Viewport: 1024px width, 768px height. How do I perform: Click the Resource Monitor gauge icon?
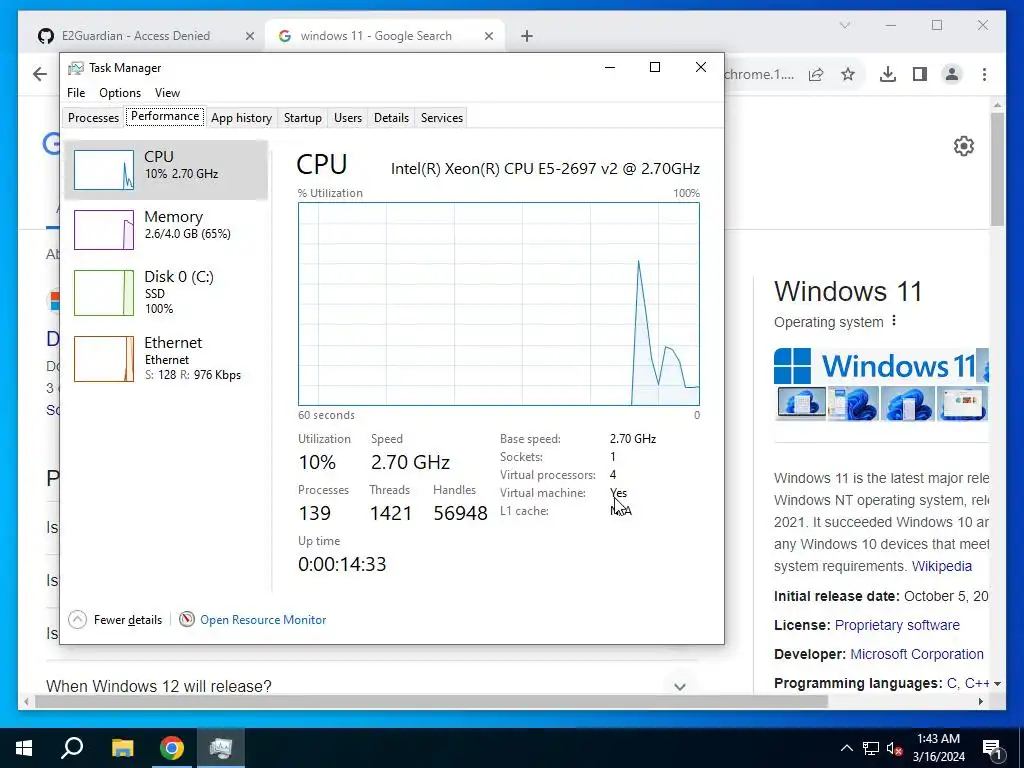pos(187,619)
